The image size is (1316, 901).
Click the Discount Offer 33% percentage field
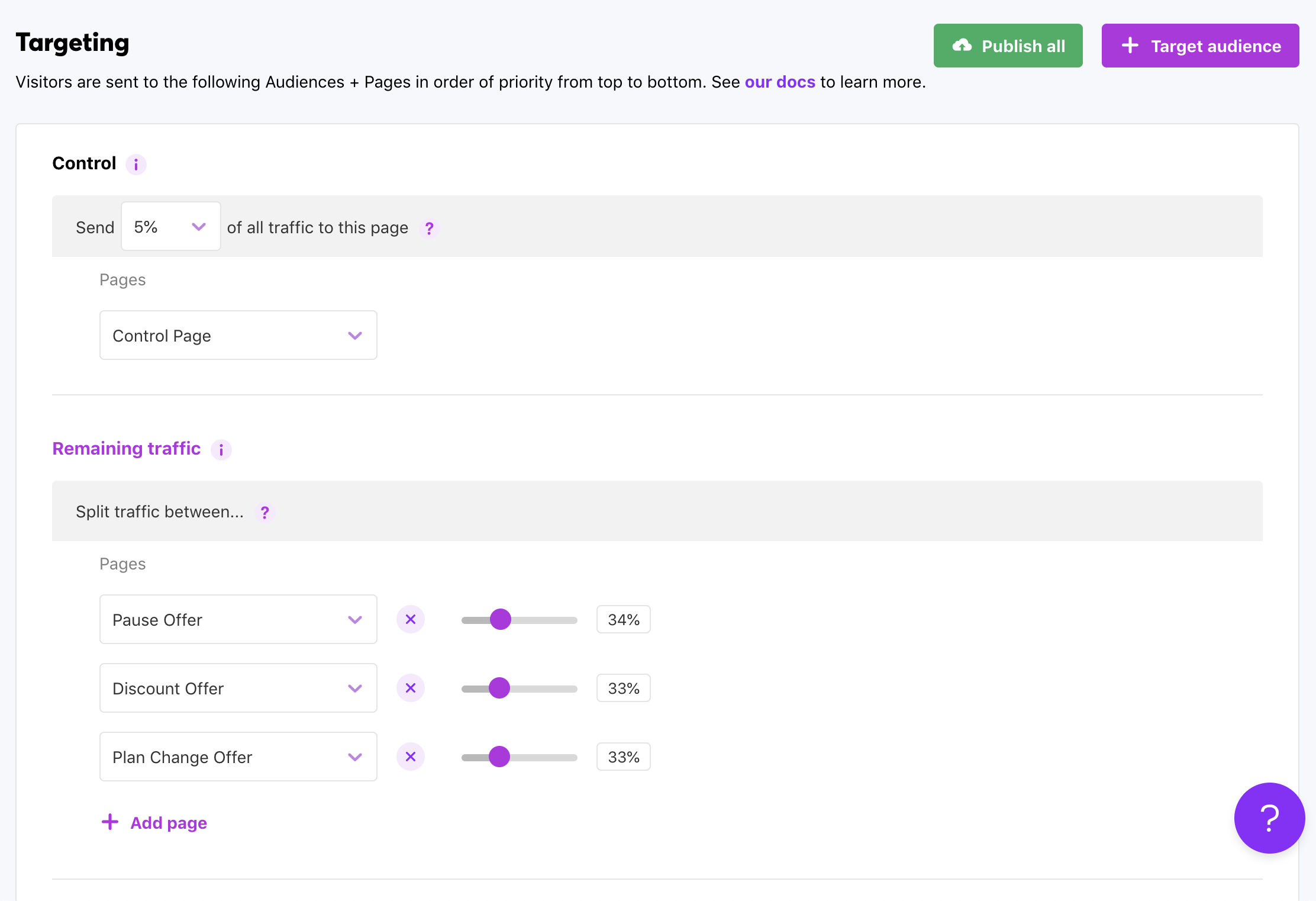pos(623,688)
